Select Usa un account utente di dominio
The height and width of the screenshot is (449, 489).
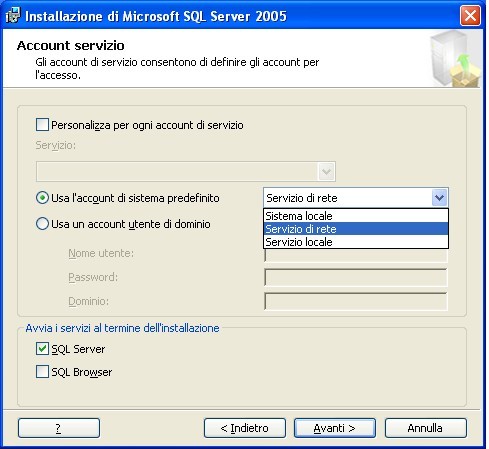42,224
